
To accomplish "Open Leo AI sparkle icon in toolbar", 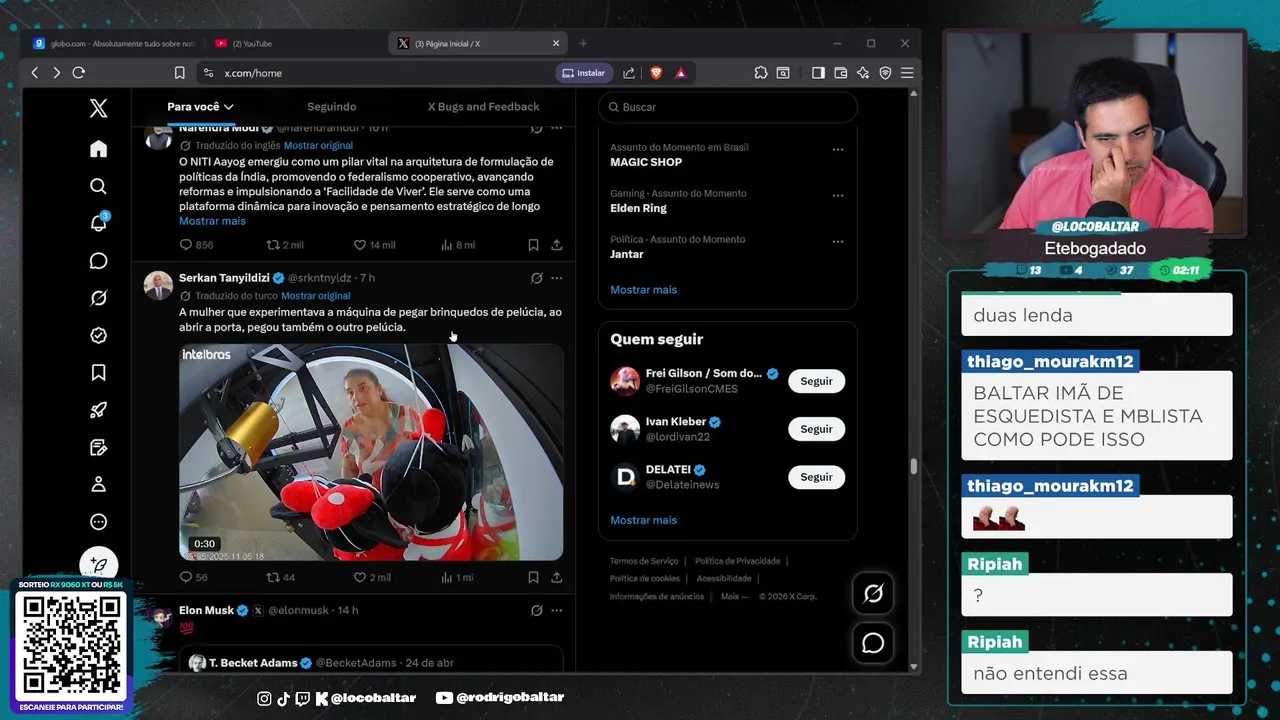I will pos(863,73).
